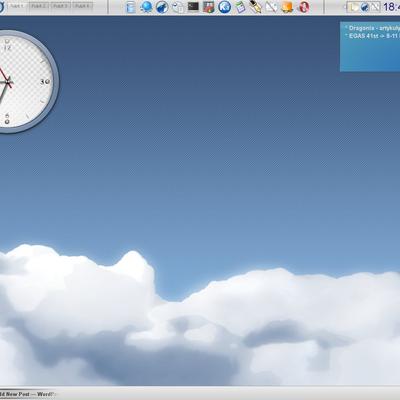Activate the 'Add New Post' taskbar entry
400x400 pixels.
28,394
